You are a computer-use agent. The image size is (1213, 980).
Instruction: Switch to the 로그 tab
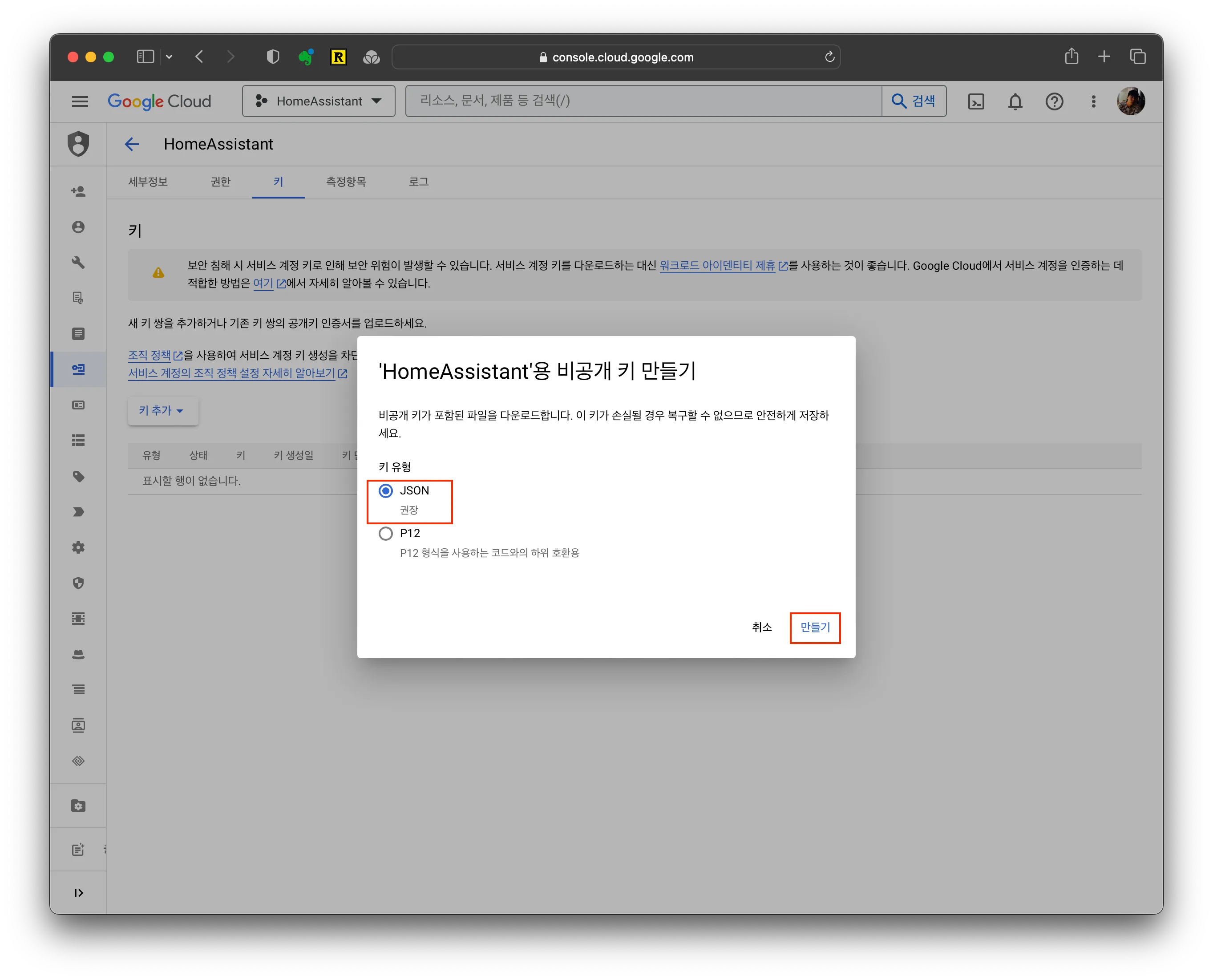tap(418, 182)
